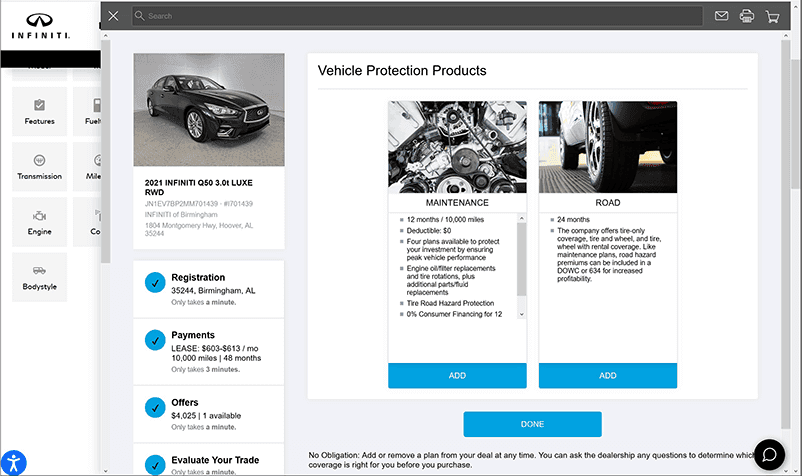
Task: Click the Evaluate Your Trade checkmark
Action: click(155, 464)
